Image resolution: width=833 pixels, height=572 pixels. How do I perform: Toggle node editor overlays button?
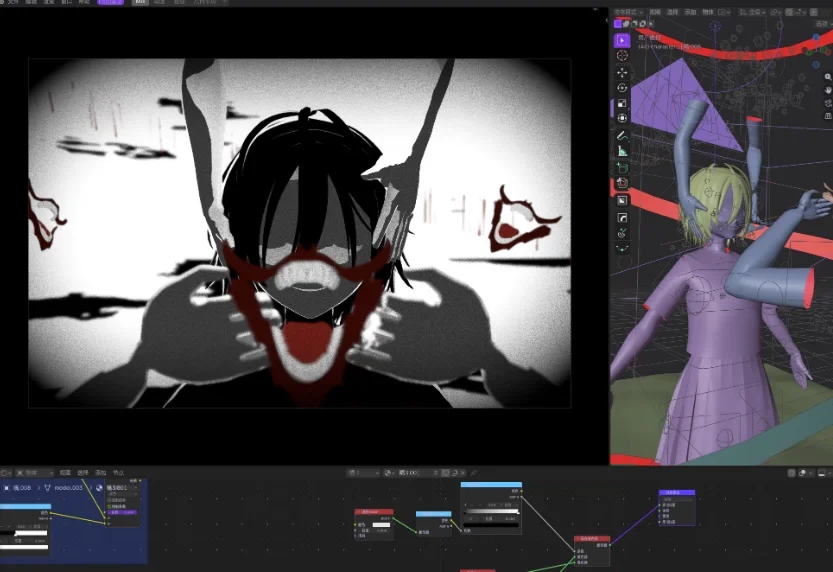pos(804,473)
